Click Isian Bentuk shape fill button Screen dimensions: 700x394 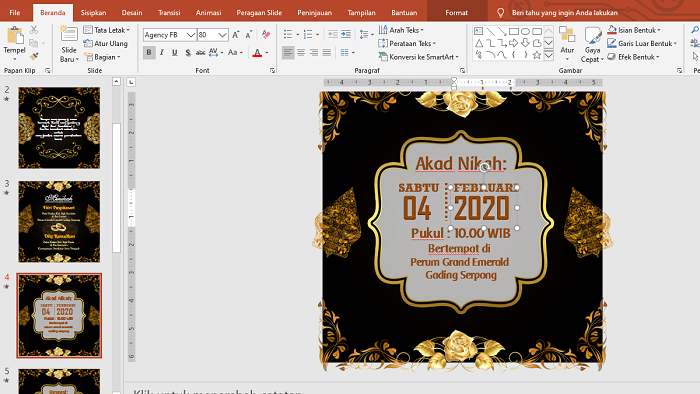[633, 30]
